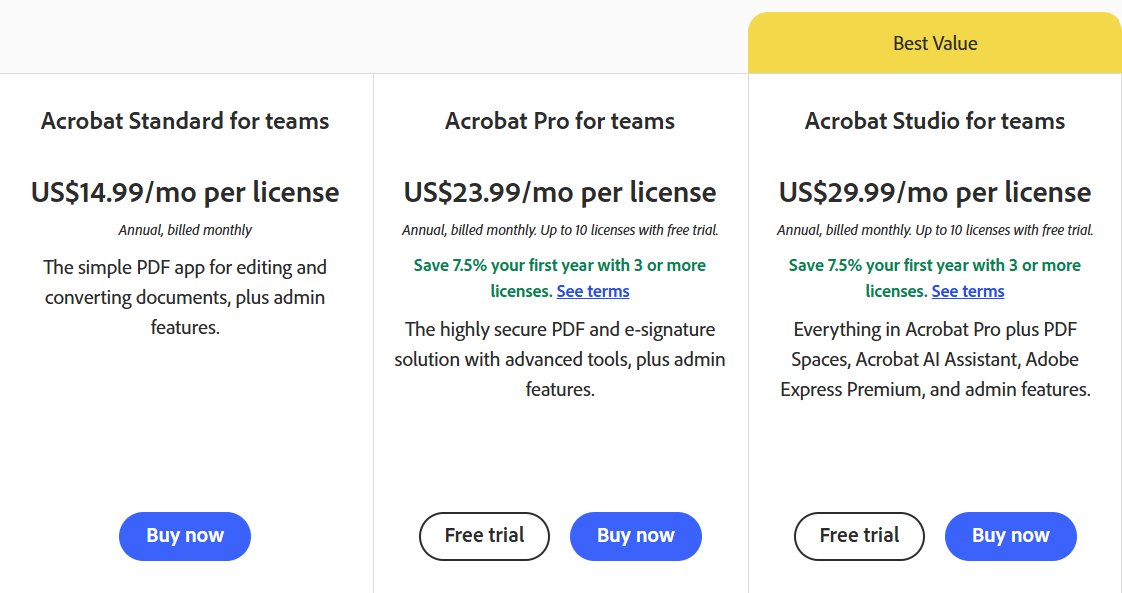Select the Acrobat Studio for teams heading
Screen dimensions: 1122x593
(x=935, y=121)
